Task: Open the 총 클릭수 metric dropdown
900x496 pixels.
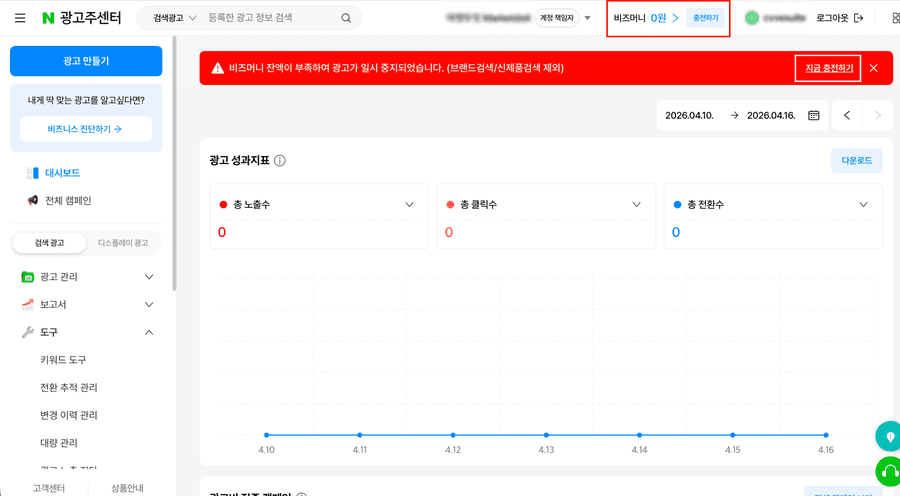Action: click(x=636, y=204)
